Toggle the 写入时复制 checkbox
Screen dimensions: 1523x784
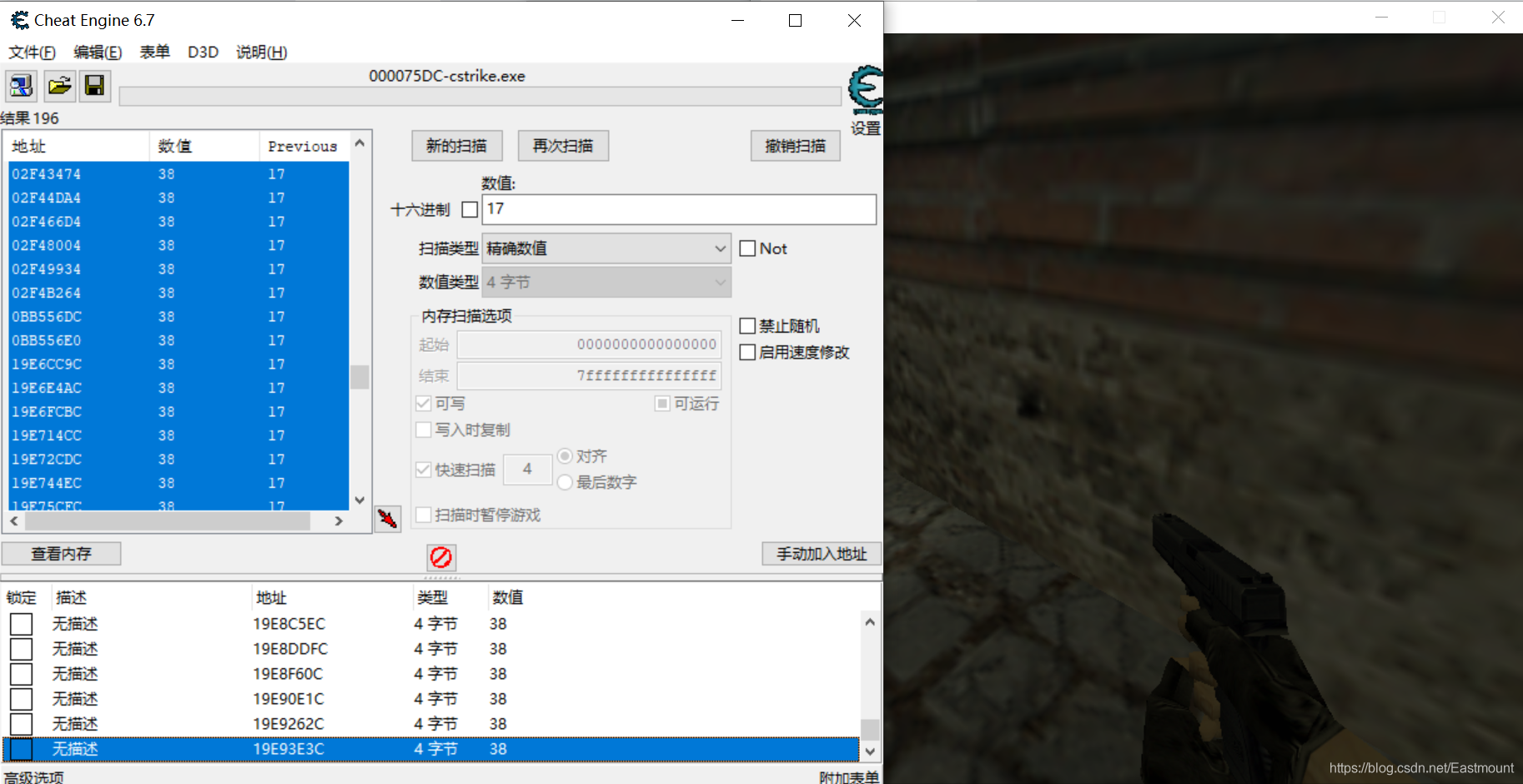tap(423, 430)
